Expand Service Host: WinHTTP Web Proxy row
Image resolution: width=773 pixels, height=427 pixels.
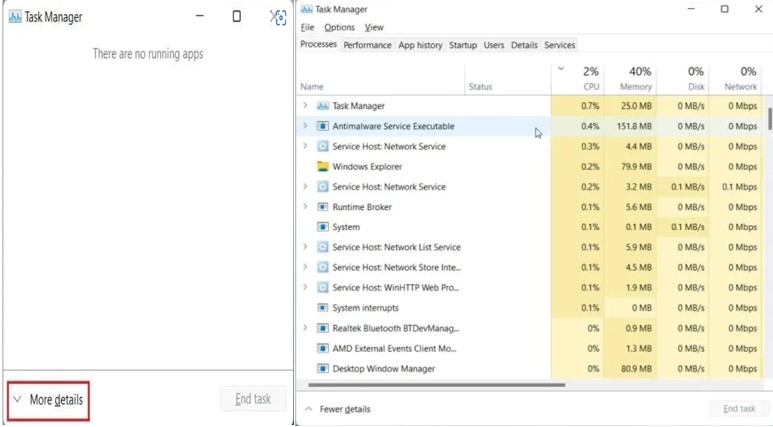click(305, 287)
